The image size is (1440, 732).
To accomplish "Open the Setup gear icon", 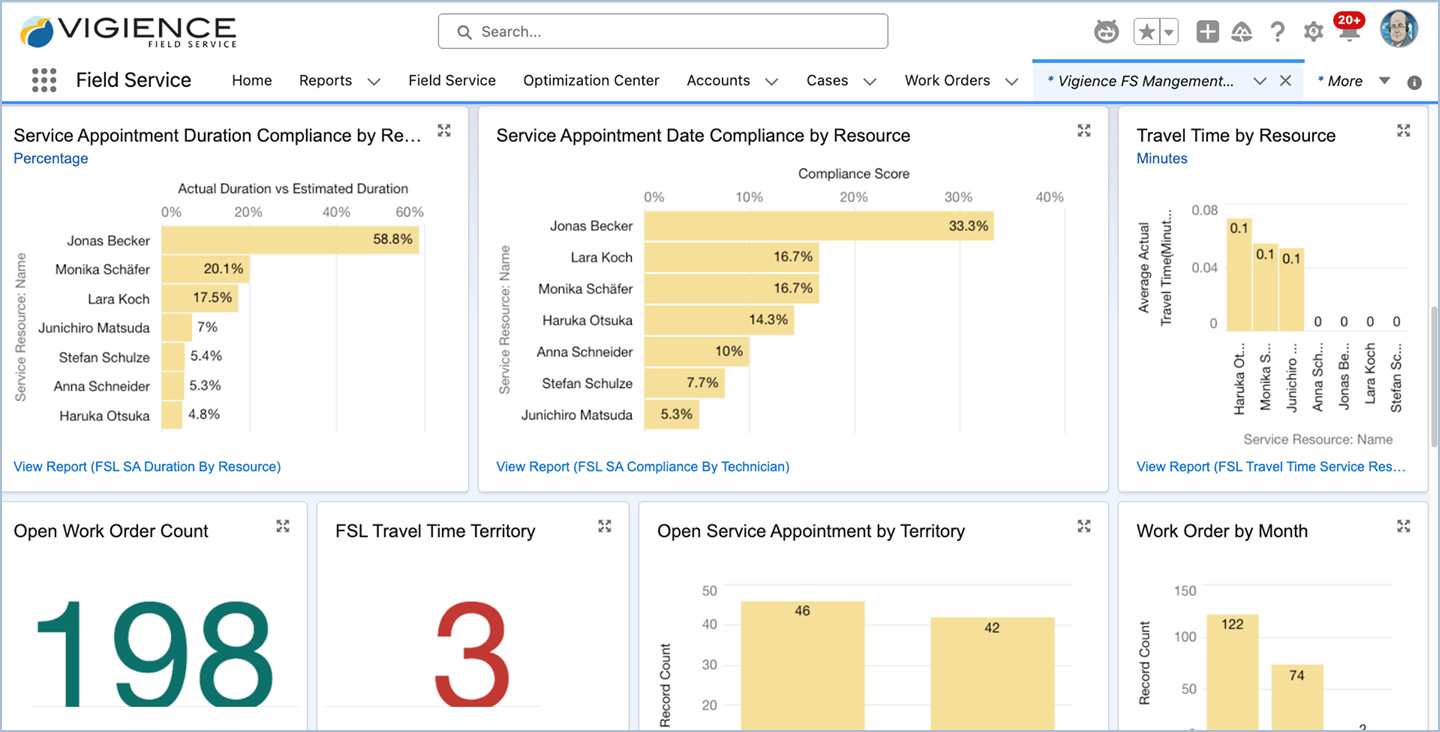I will coord(1313,32).
